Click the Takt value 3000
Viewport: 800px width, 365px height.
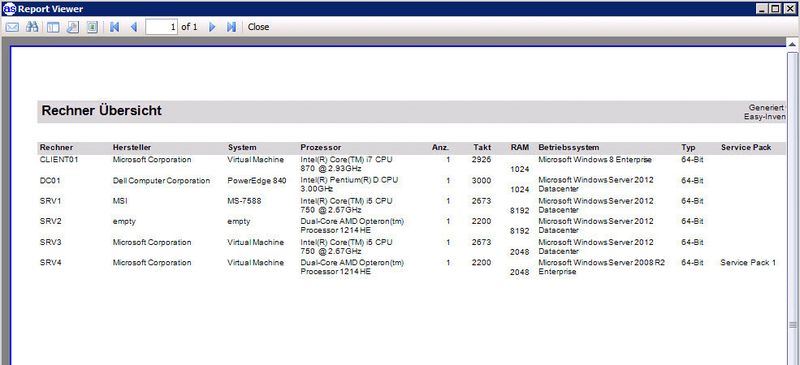[482, 181]
